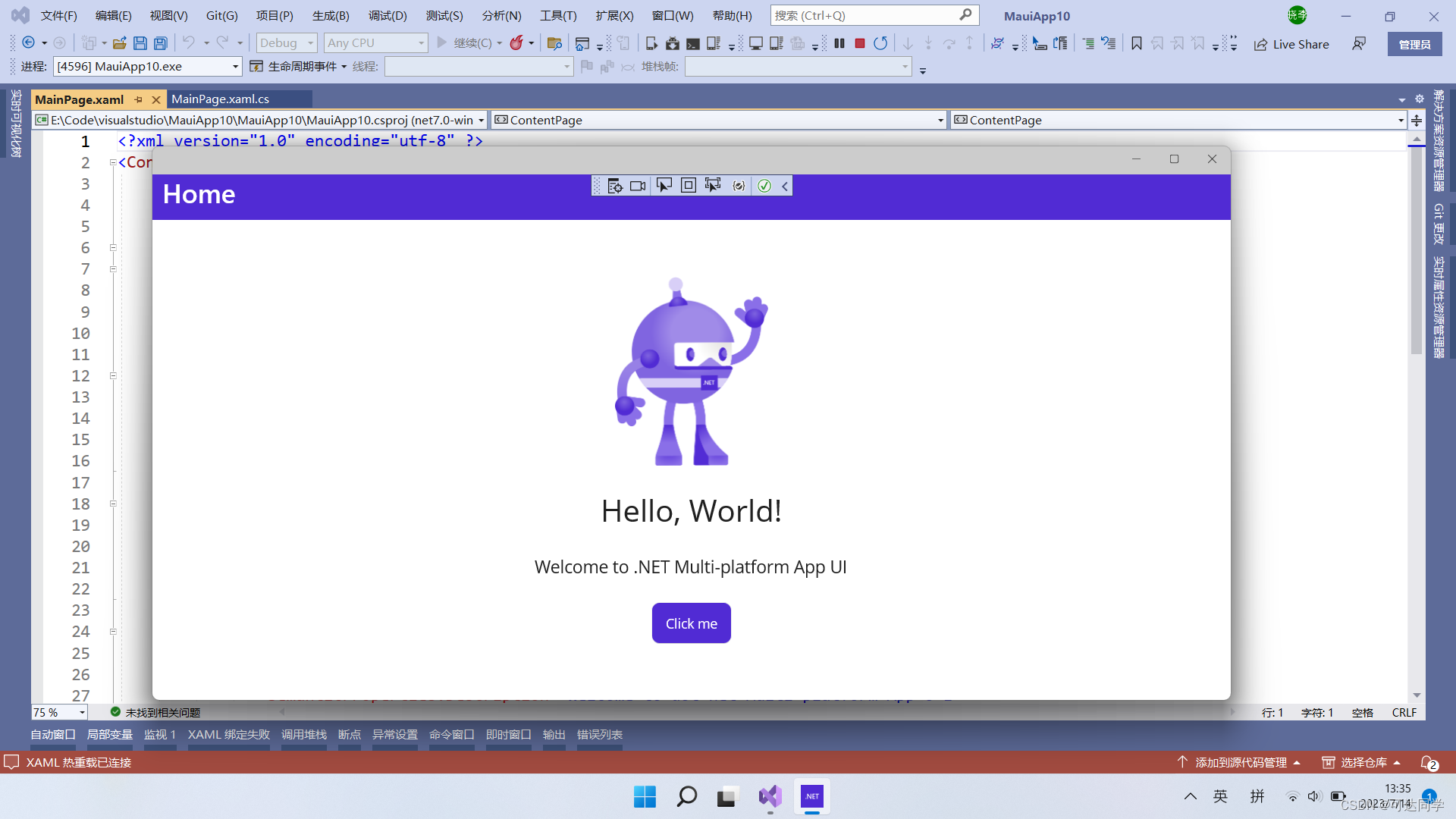
Task: Switch to the MainPage.xaml.cs tab
Action: [220, 99]
